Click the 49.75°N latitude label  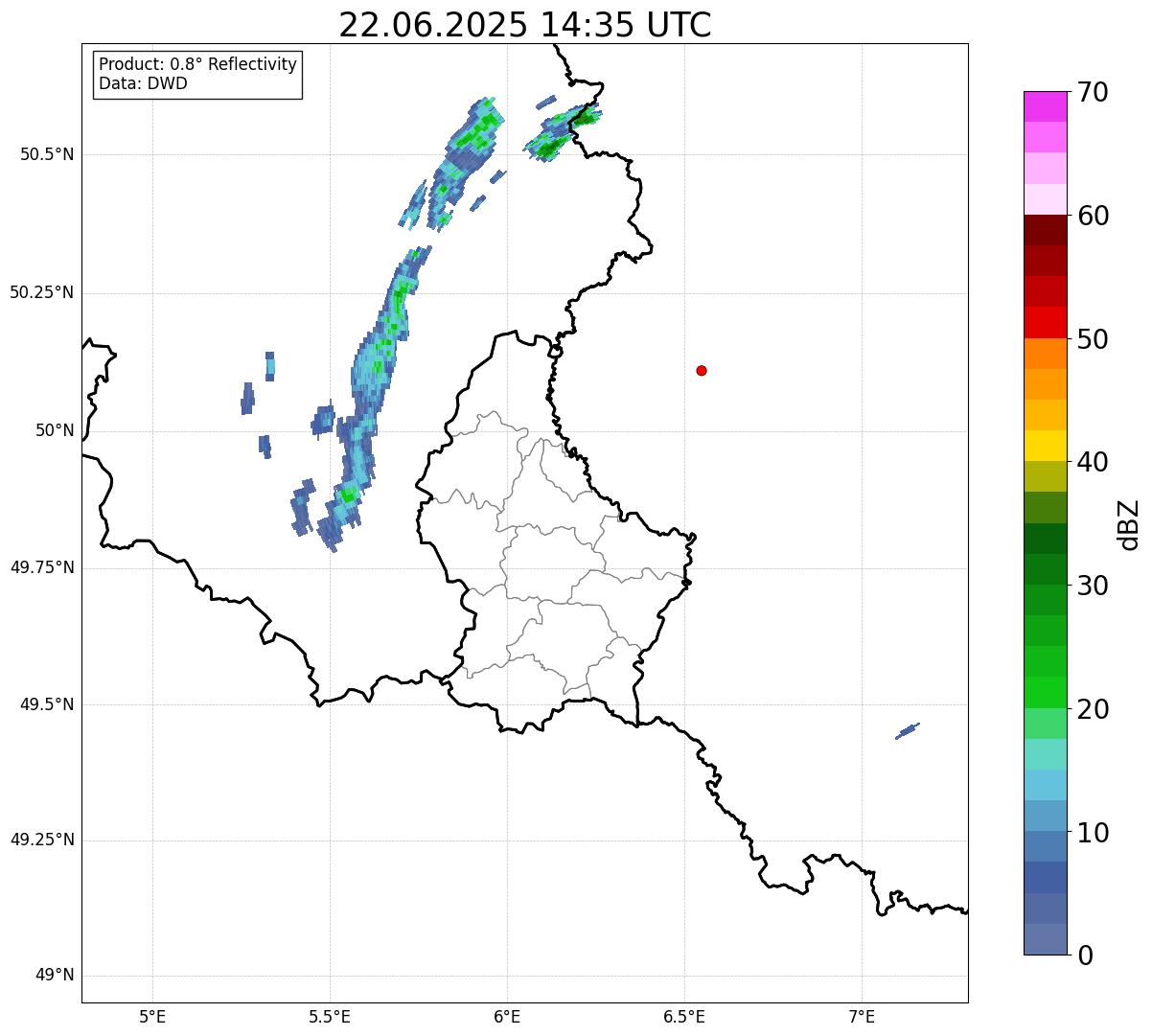(x=41, y=567)
